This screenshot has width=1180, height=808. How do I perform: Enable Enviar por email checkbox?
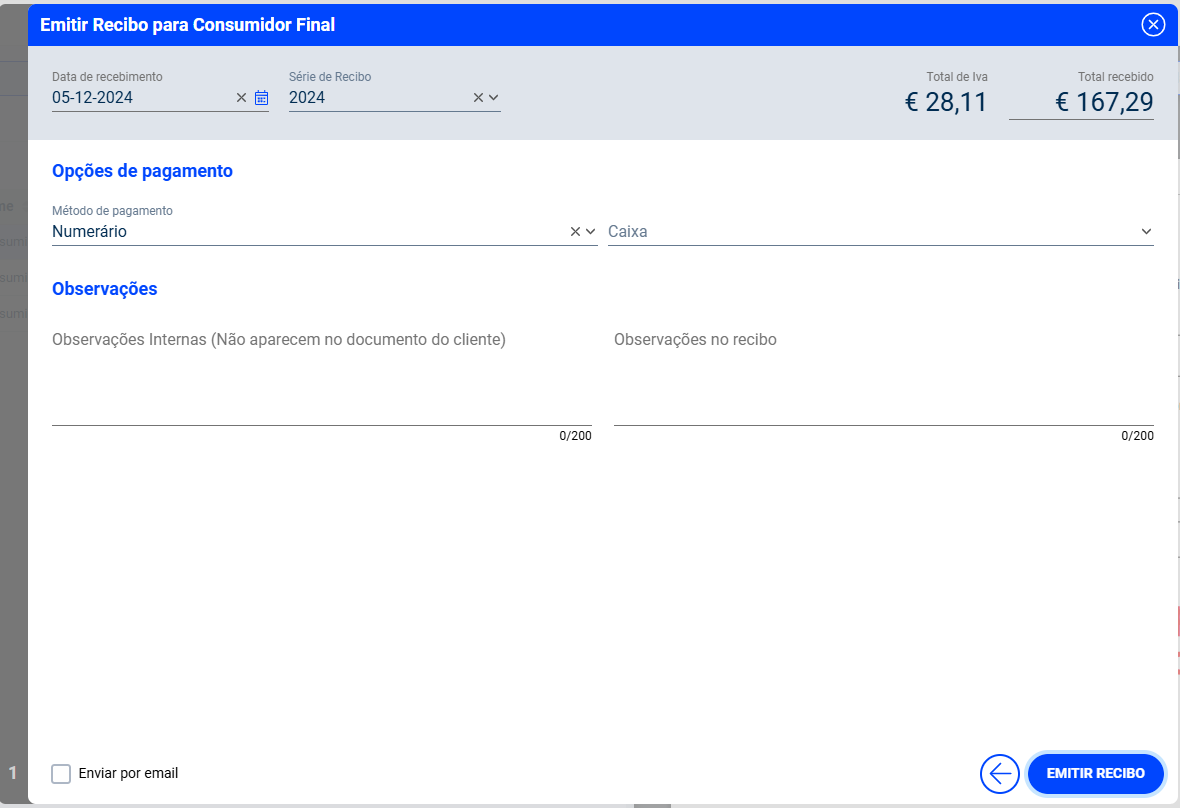click(x=61, y=773)
